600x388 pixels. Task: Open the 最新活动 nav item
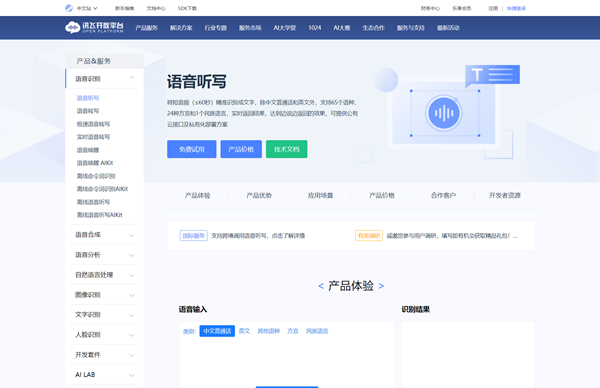pyautogui.click(x=448, y=28)
